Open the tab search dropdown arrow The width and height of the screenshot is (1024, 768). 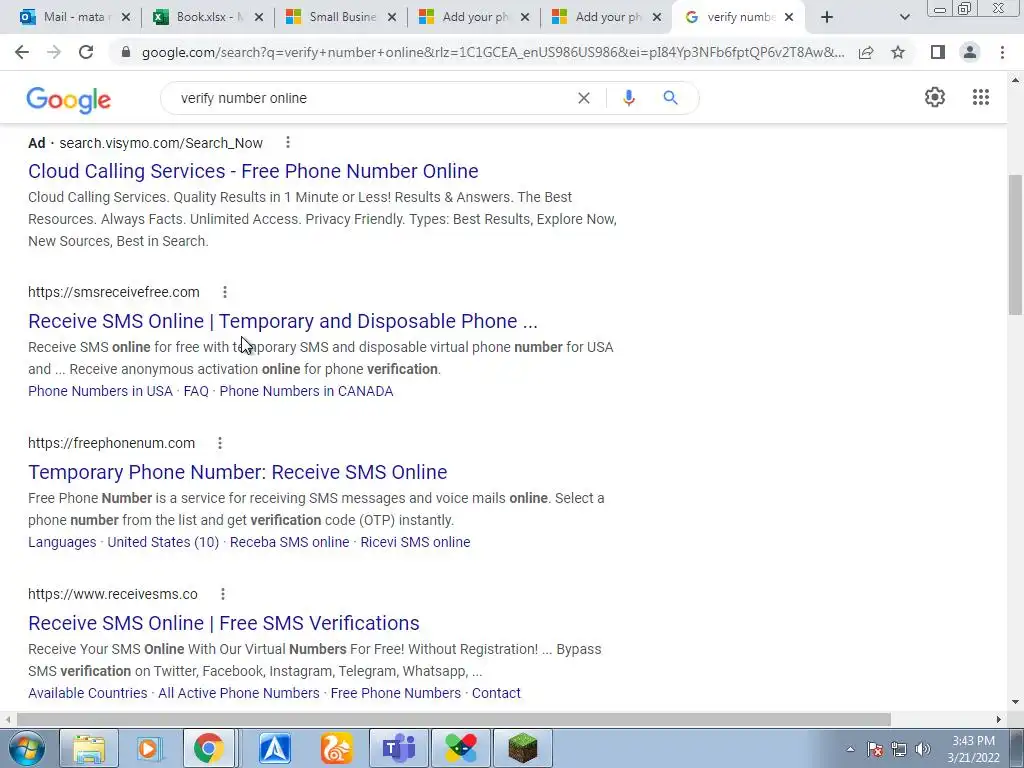[x=904, y=17]
